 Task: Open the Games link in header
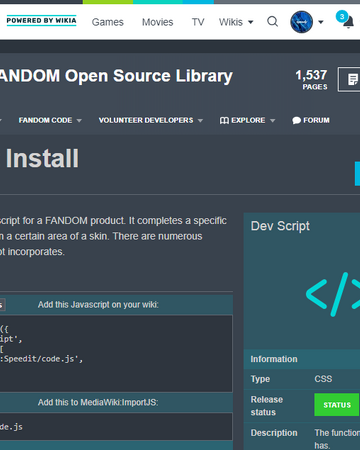(x=108, y=22)
